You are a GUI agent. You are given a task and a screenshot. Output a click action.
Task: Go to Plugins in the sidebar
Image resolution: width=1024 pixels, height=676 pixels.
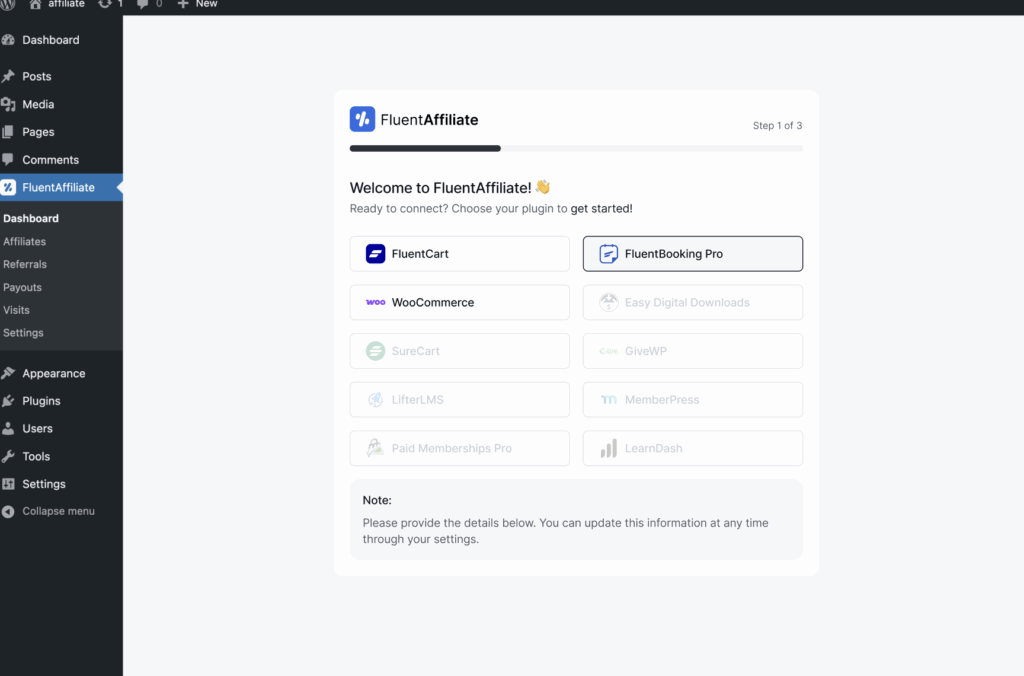pyautogui.click(x=61, y=401)
